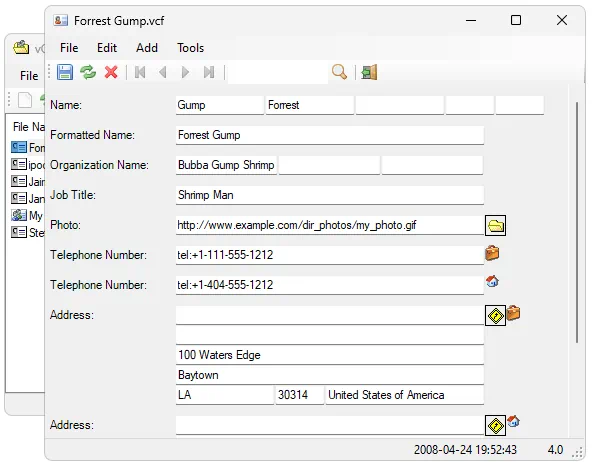This screenshot has width=592, height=462.
Task: Click the green Refresh arrows icon
Action: [88, 72]
